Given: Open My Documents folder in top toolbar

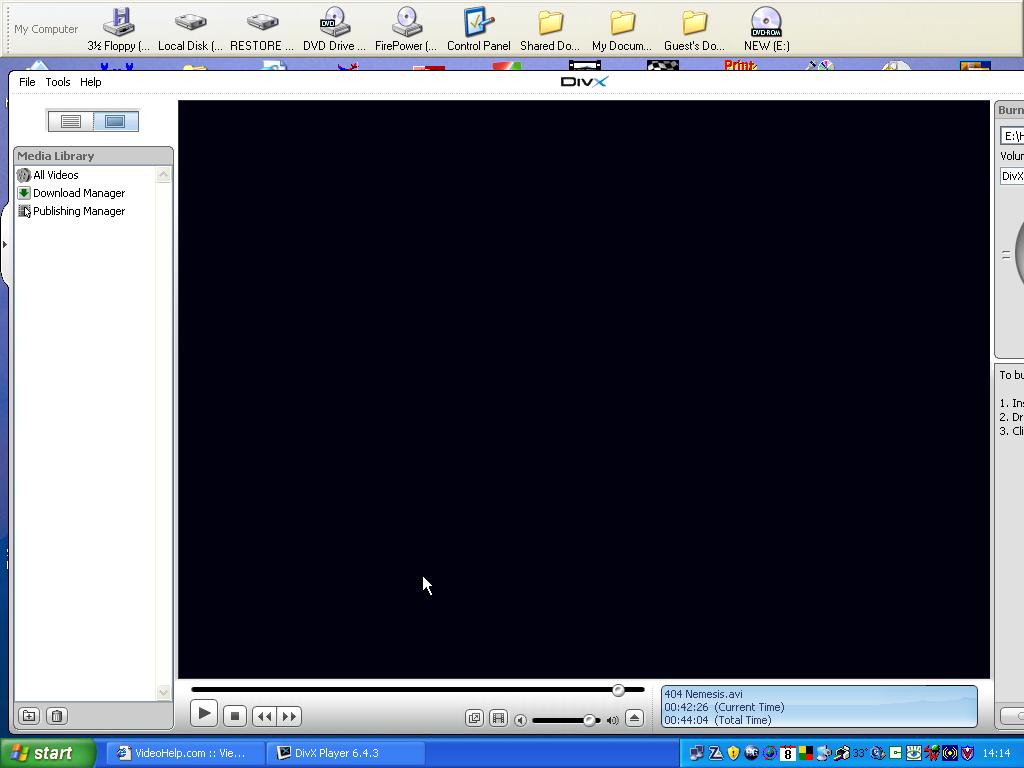Looking at the screenshot, I should (622, 29).
